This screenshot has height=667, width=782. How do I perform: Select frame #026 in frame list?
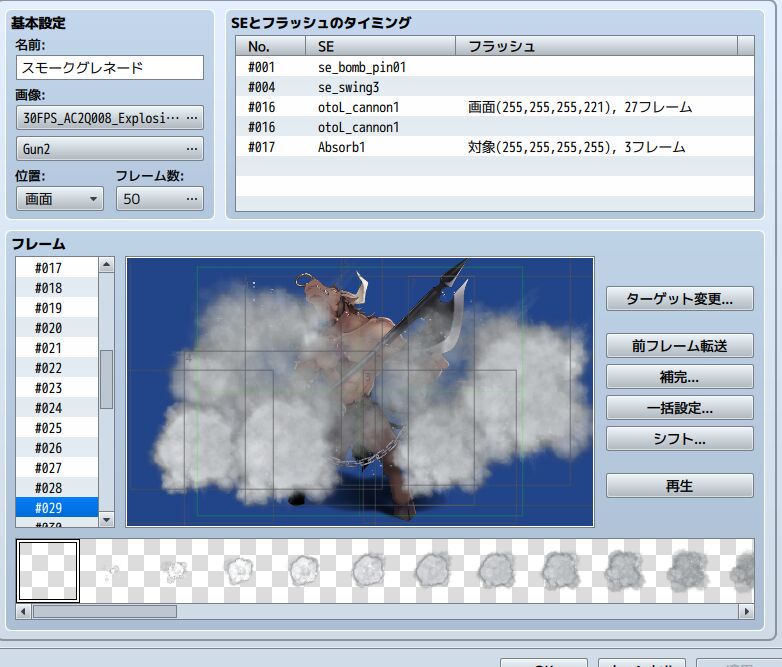(57, 447)
